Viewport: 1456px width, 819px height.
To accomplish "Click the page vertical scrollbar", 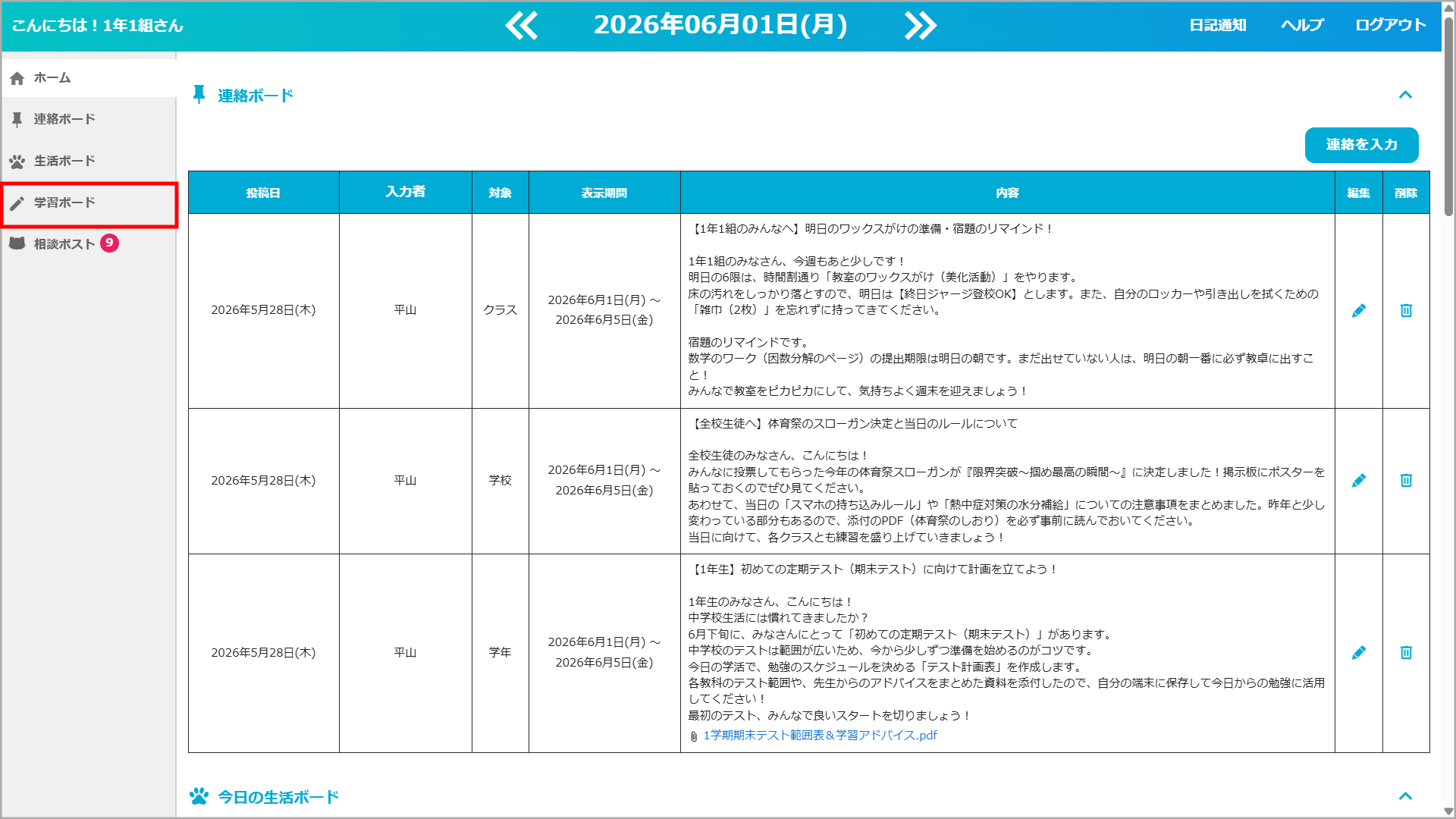I will pos(1448,409).
